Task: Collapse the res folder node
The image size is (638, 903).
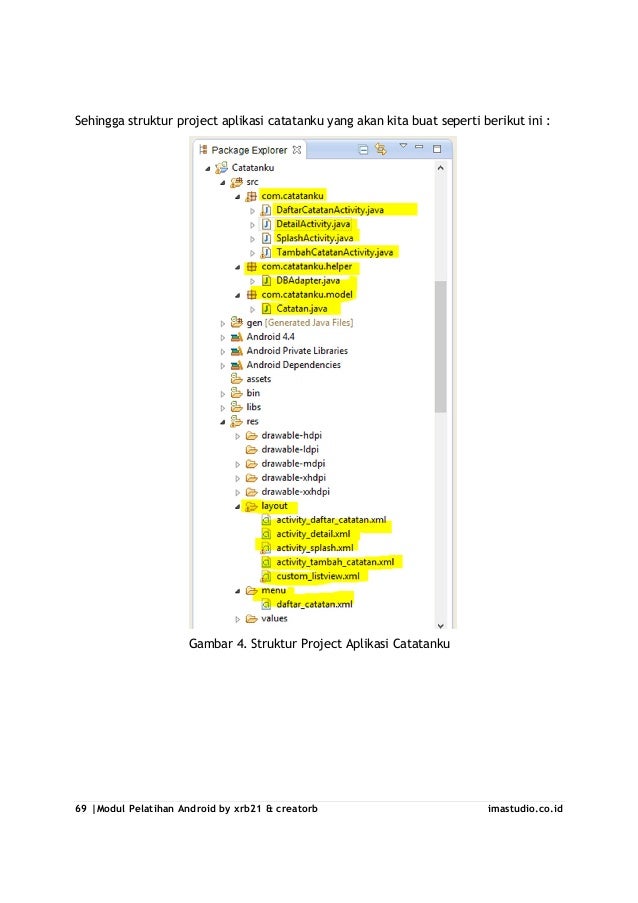Action: [x=223, y=422]
